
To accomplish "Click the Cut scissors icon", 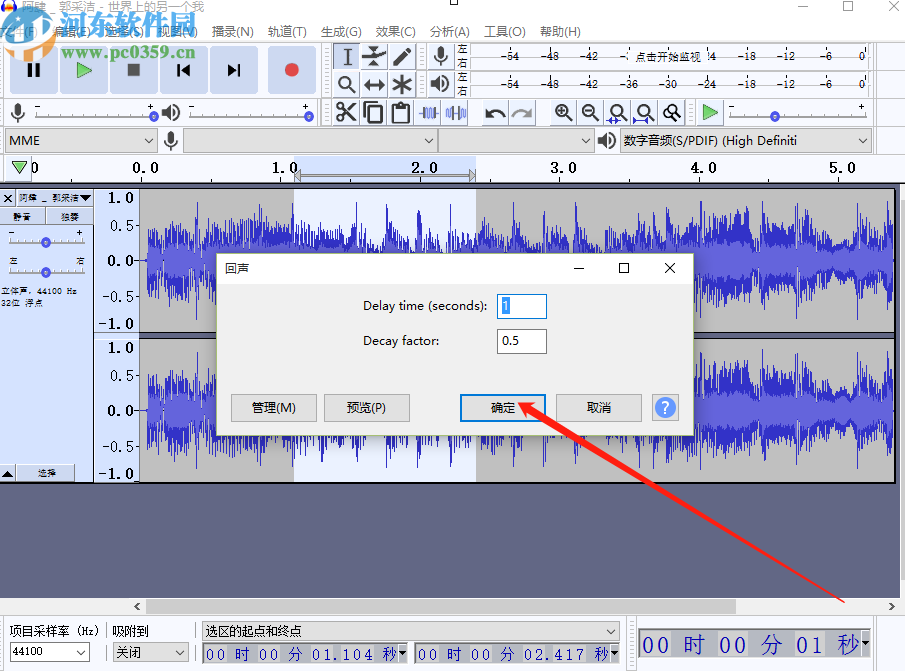I will 346,112.
